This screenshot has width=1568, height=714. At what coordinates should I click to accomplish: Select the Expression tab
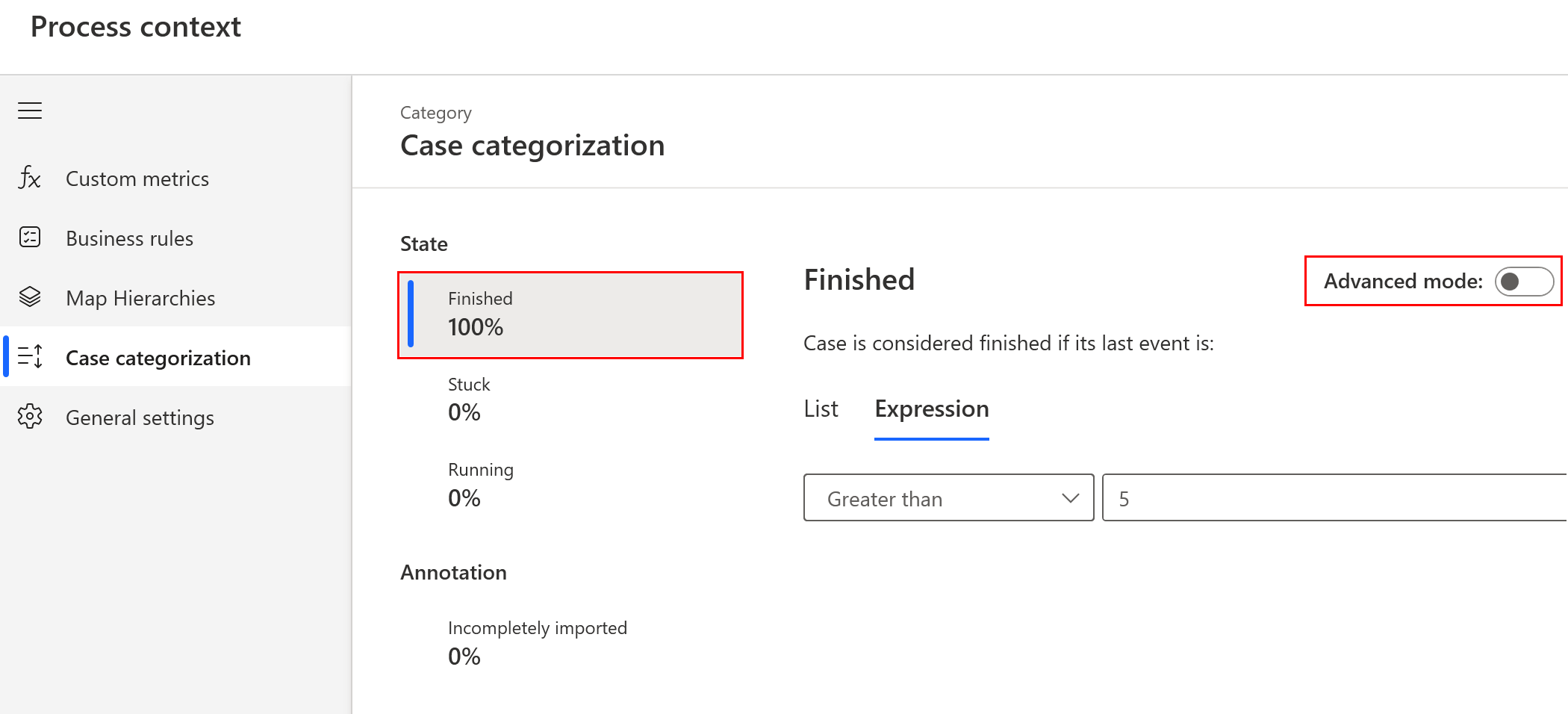pos(931,409)
